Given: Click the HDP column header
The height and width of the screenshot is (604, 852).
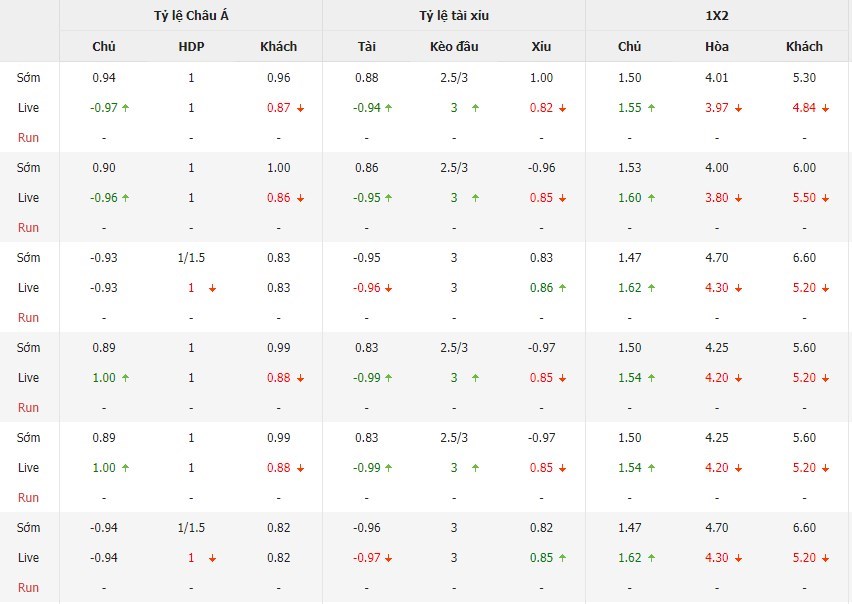Looking at the screenshot, I should [x=191, y=46].
